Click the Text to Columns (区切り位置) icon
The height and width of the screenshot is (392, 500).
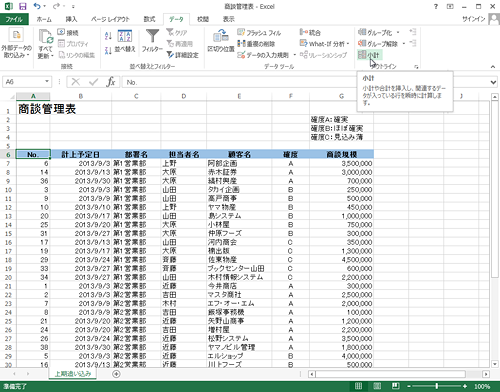(221, 36)
